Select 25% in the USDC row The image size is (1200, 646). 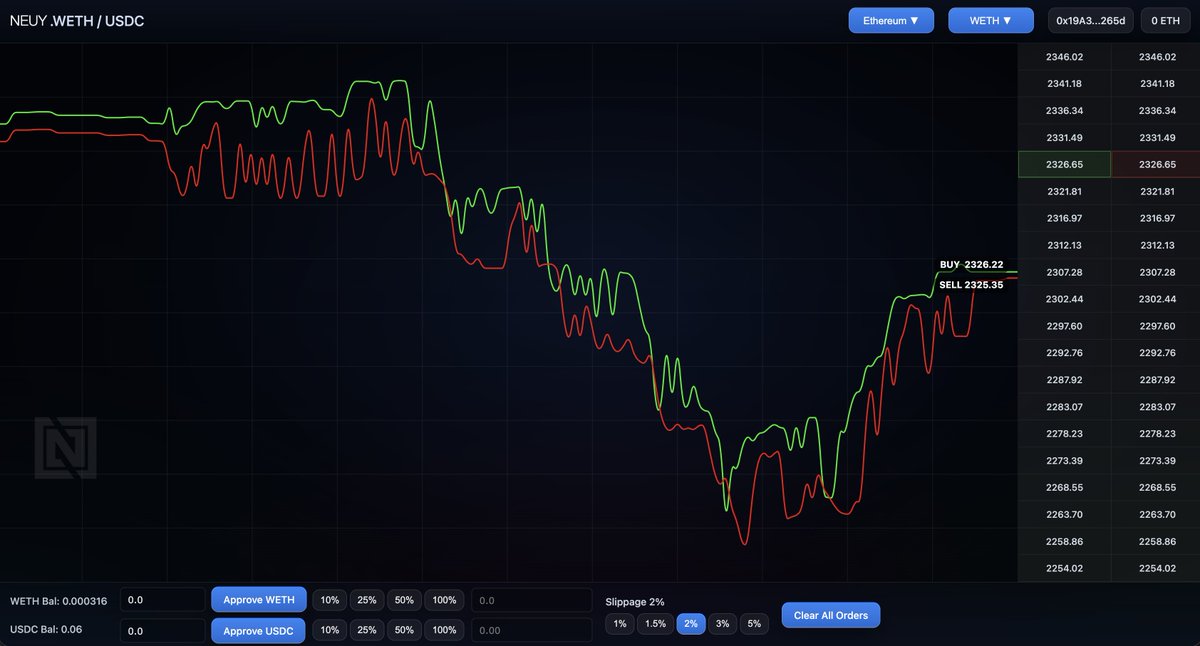pyautogui.click(x=367, y=630)
